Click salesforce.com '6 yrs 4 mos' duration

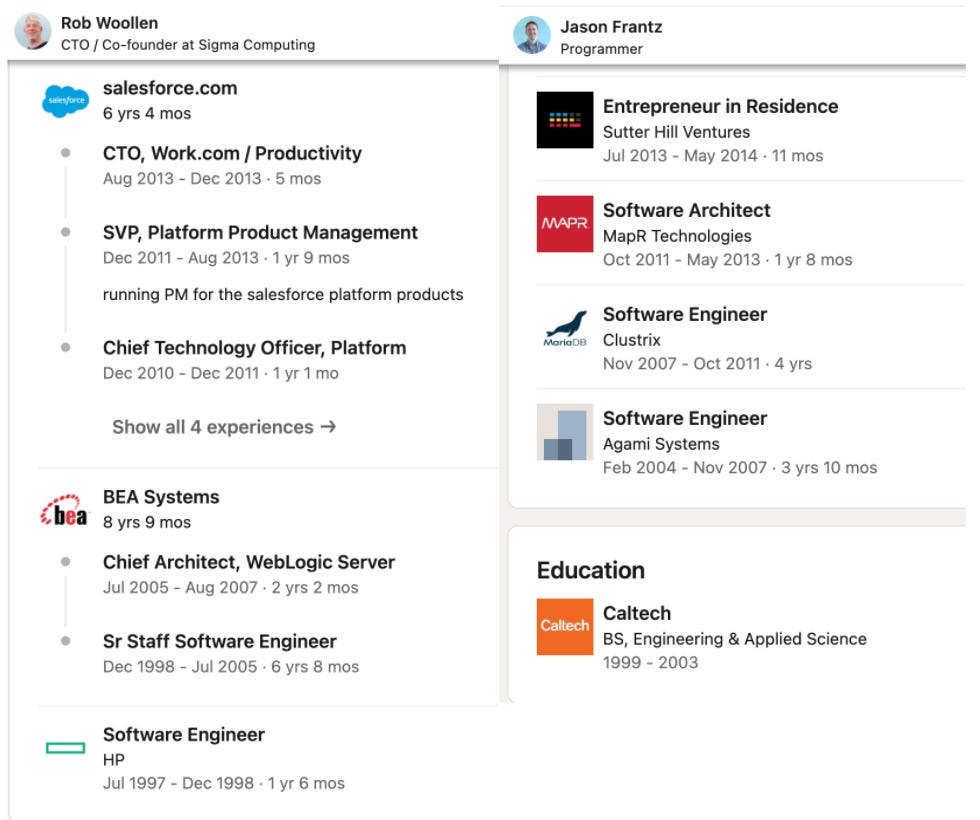tap(147, 113)
